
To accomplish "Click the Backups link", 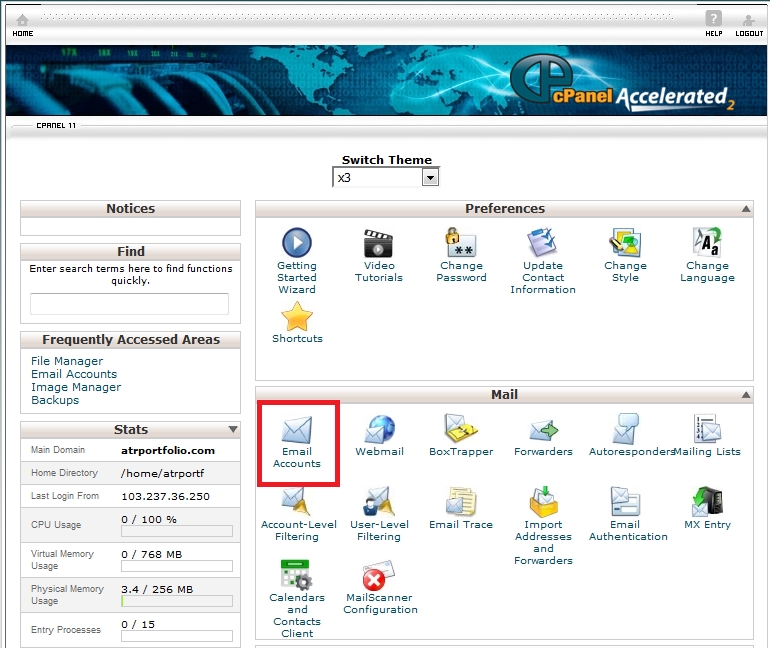I will (x=55, y=400).
